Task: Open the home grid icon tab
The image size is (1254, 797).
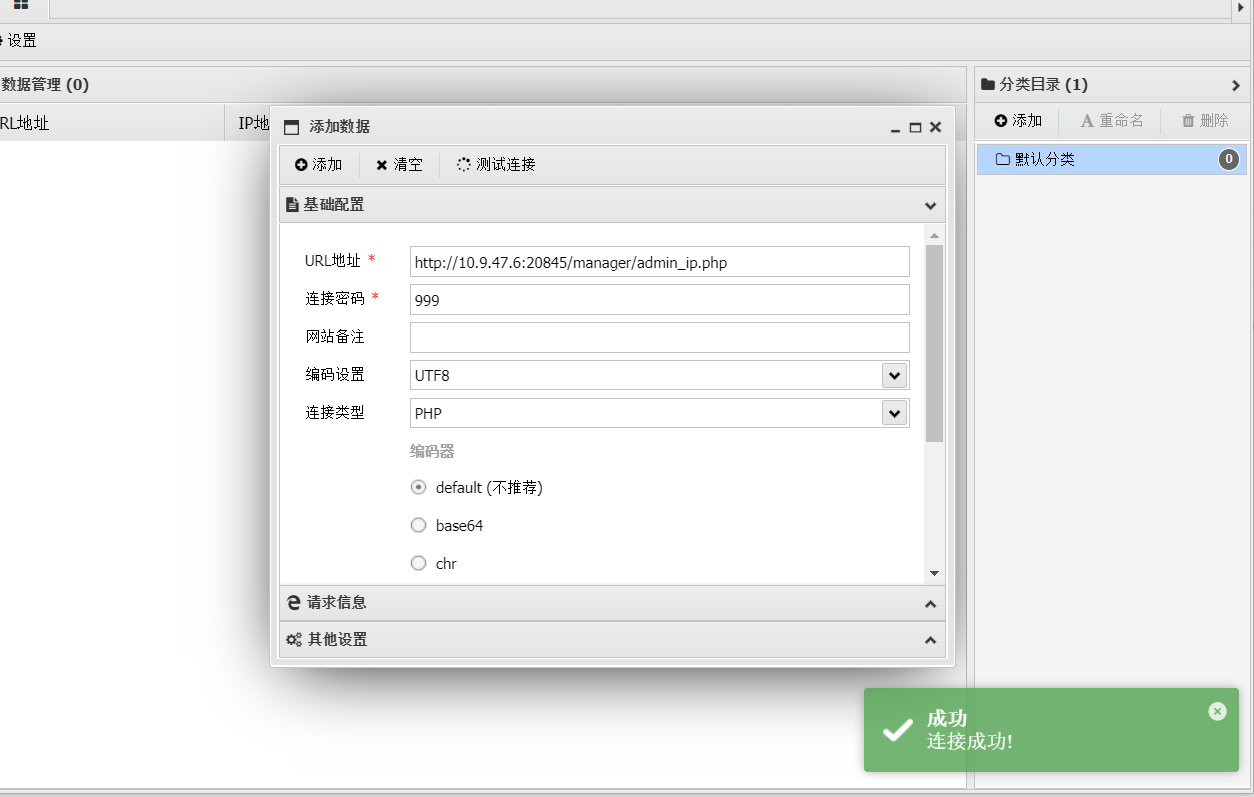Action: click(x=20, y=5)
